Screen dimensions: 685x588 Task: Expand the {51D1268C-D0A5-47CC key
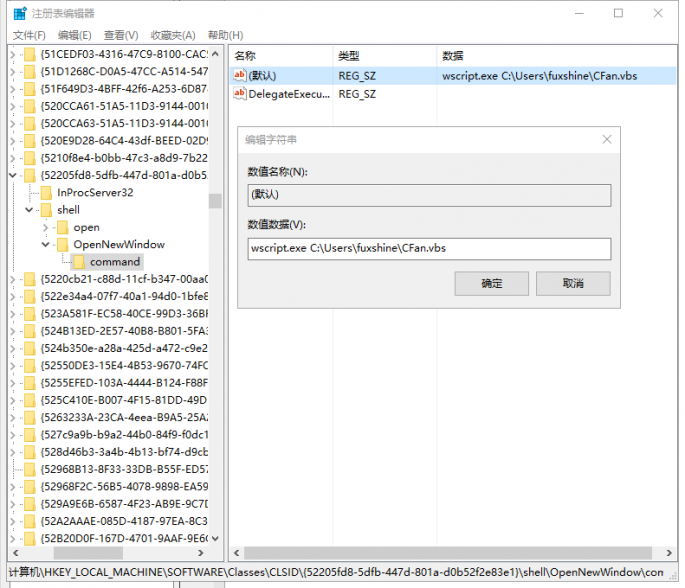[13, 72]
